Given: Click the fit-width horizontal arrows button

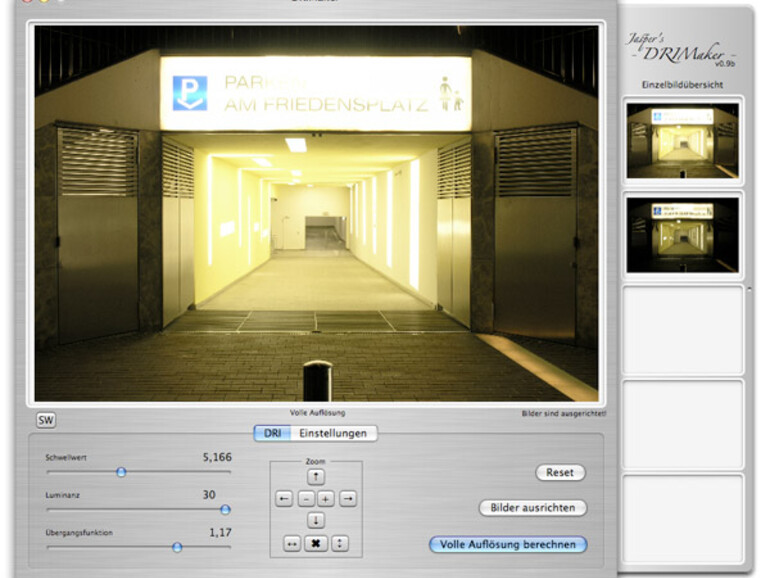Looking at the screenshot, I should pyautogui.click(x=291, y=543).
